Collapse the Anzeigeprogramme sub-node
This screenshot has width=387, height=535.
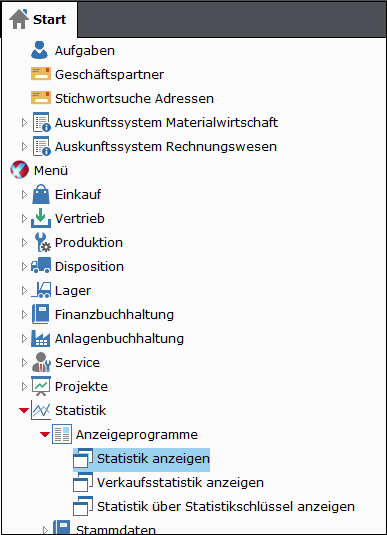pyautogui.click(x=45, y=434)
